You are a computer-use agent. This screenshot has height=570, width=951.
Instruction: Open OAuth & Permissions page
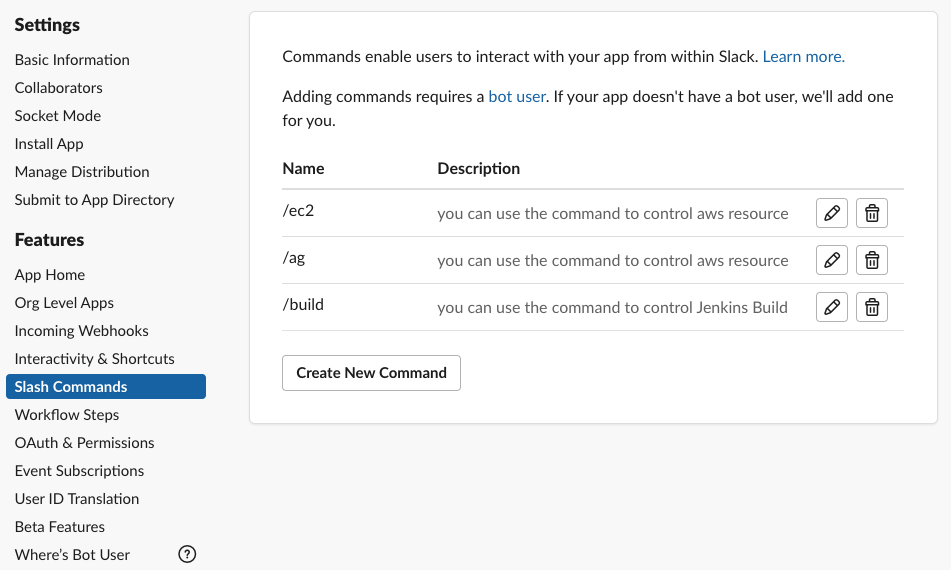pos(84,443)
